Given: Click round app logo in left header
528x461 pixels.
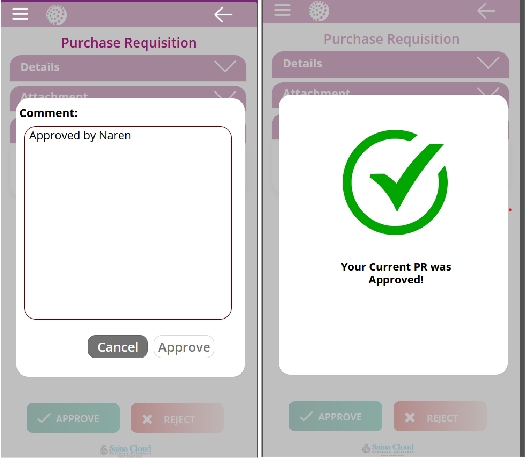Looking at the screenshot, I should 56,14.
